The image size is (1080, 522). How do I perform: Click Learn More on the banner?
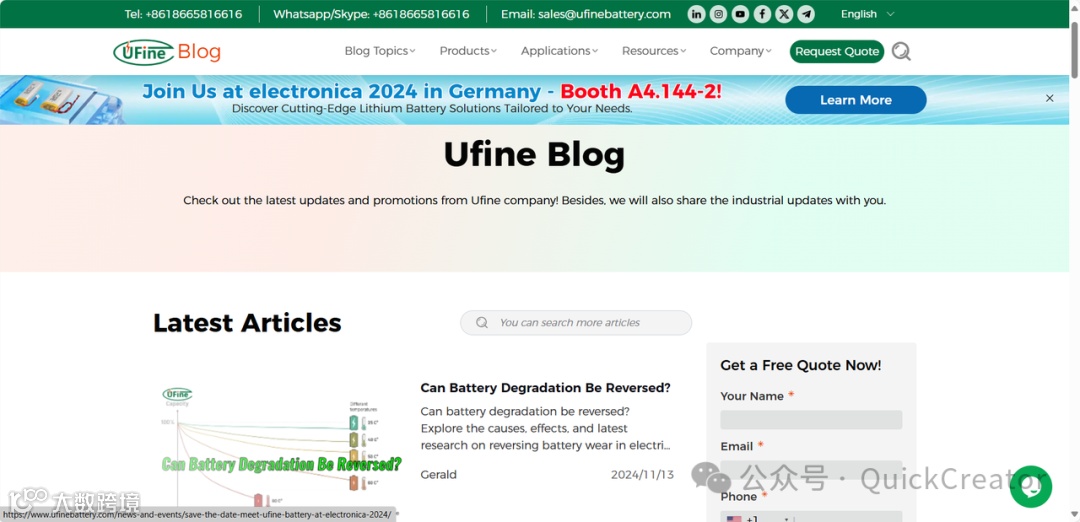point(855,101)
